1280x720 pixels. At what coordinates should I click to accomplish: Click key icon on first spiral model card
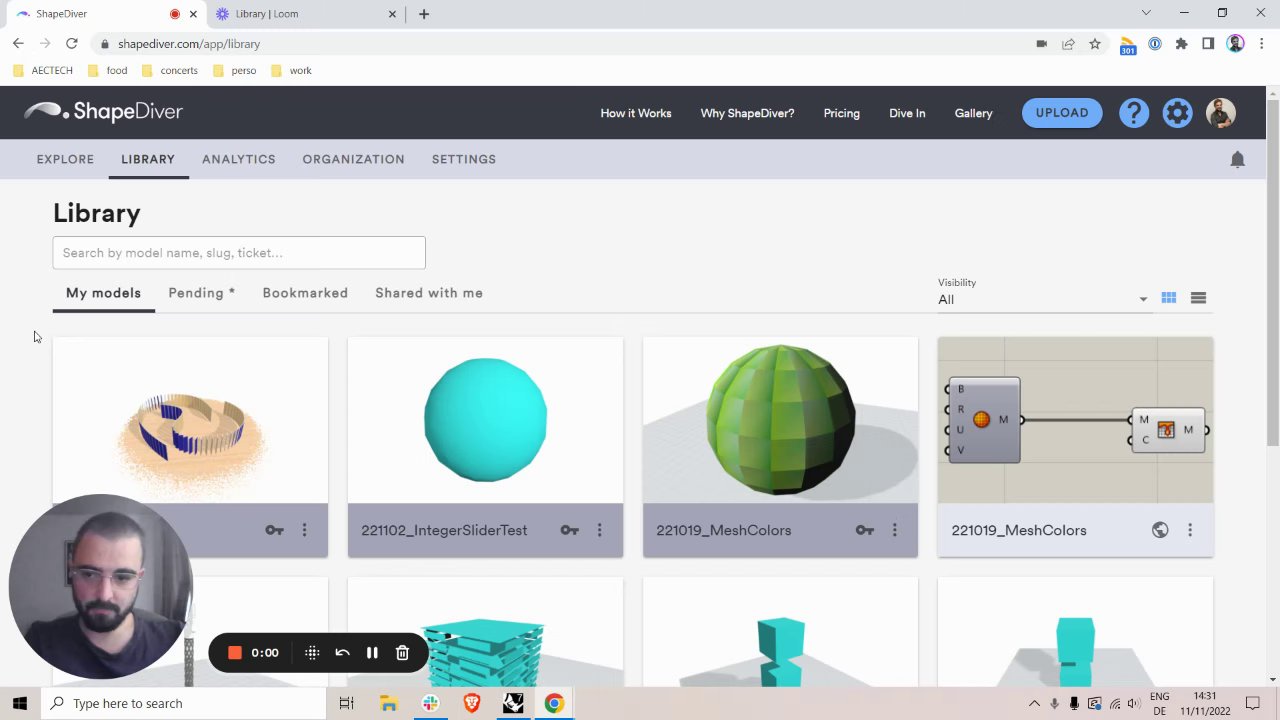pyautogui.click(x=274, y=530)
